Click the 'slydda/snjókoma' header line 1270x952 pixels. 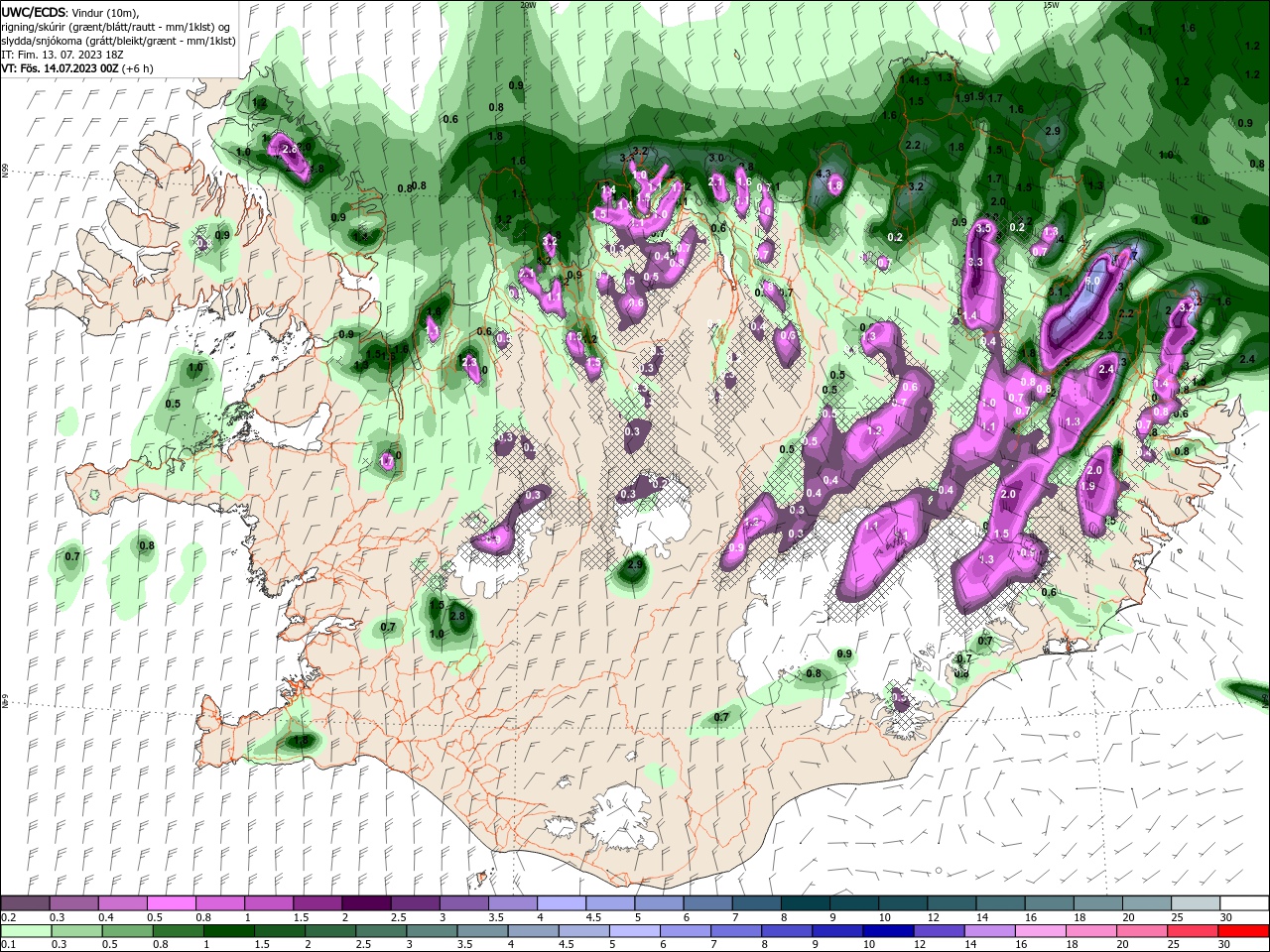coord(116,41)
